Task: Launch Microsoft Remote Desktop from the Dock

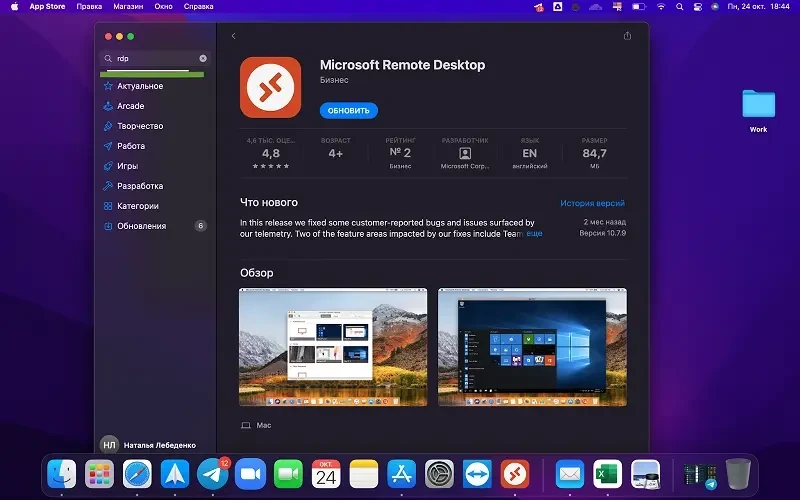Action: pyautogui.click(x=515, y=474)
